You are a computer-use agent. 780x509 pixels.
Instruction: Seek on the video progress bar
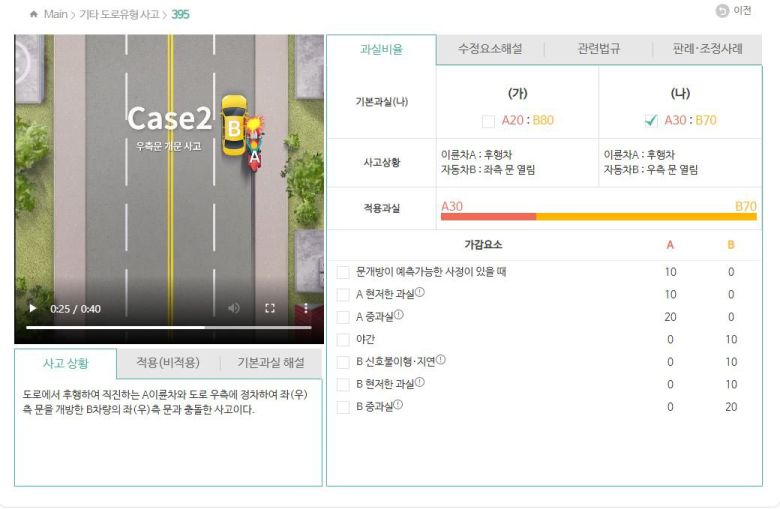pos(169,327)
